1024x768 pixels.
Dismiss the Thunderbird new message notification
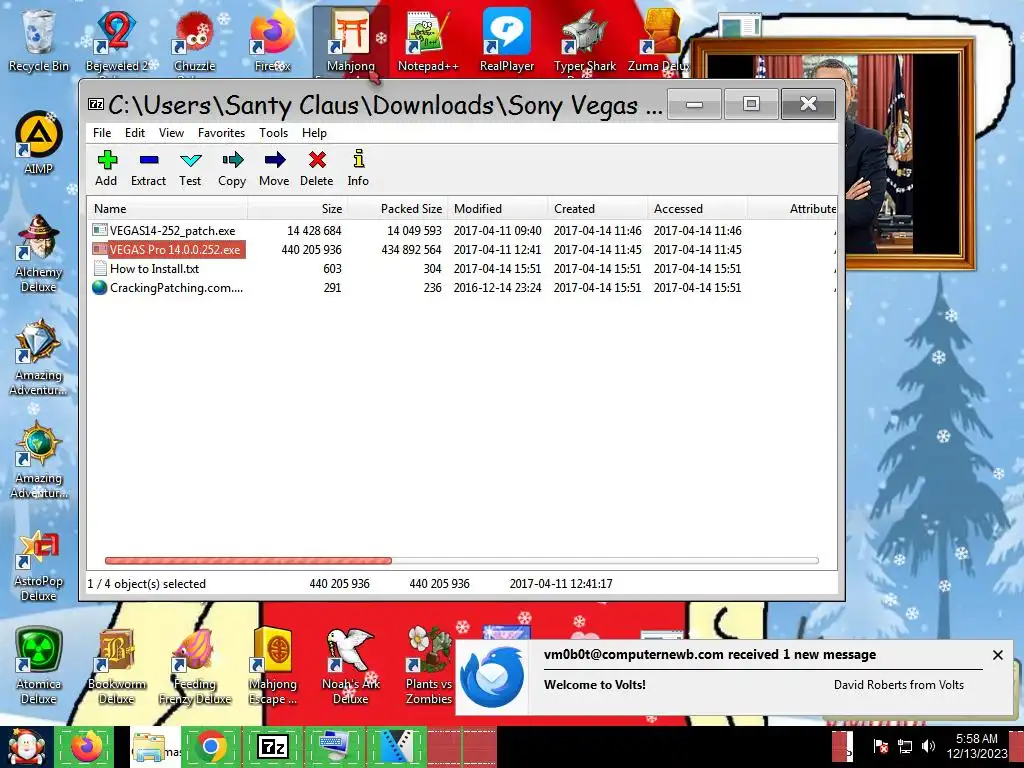[x=998, y=655]
